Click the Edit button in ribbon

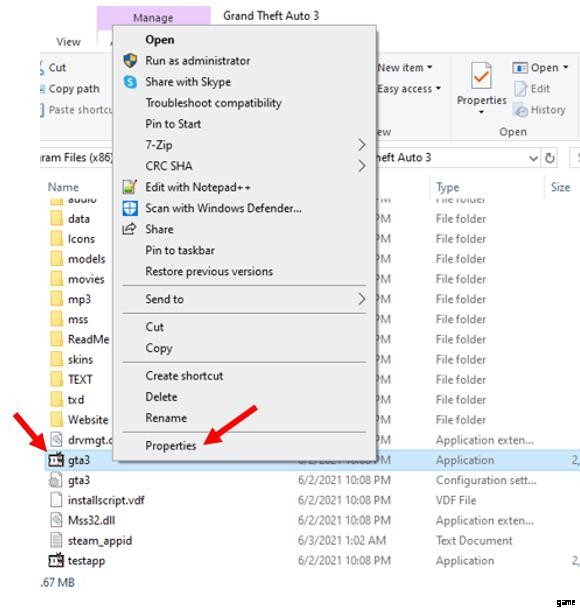[x=532, y=89]
